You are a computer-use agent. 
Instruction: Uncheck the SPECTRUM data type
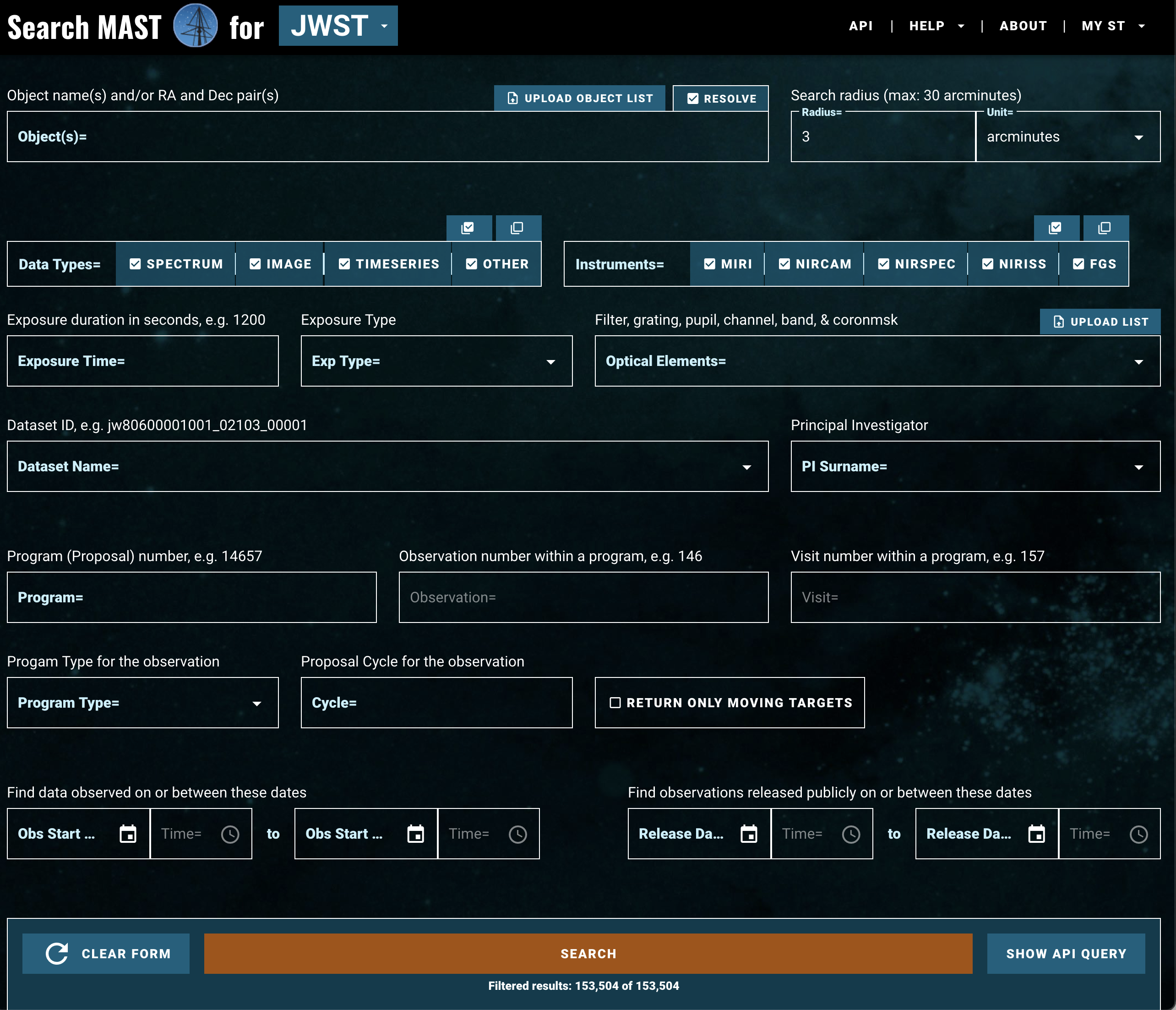pos(175,264)
